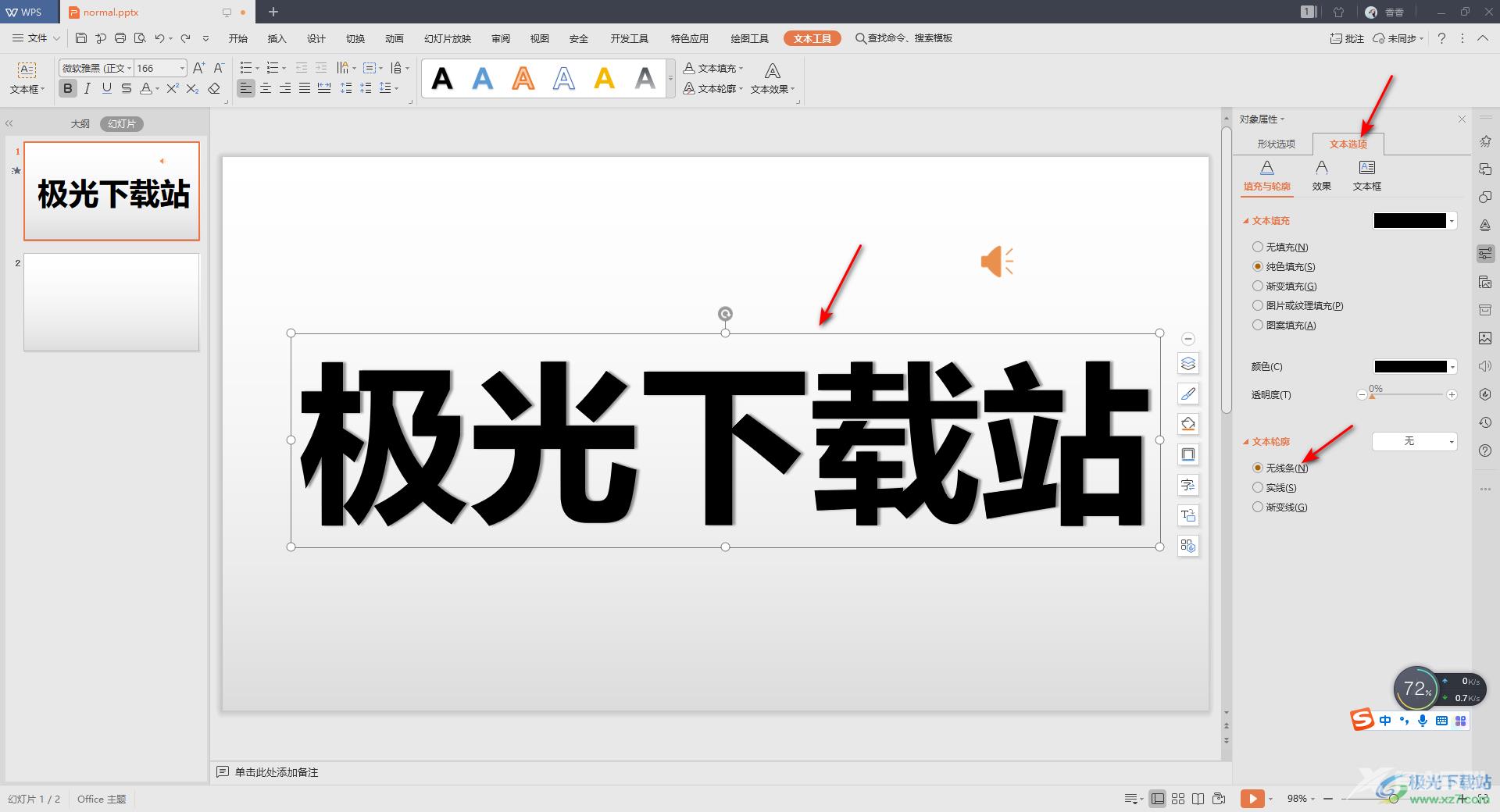Open the font size dropdown showing 166
This screenshot has width=1500, height=812.
pos(182,68)
